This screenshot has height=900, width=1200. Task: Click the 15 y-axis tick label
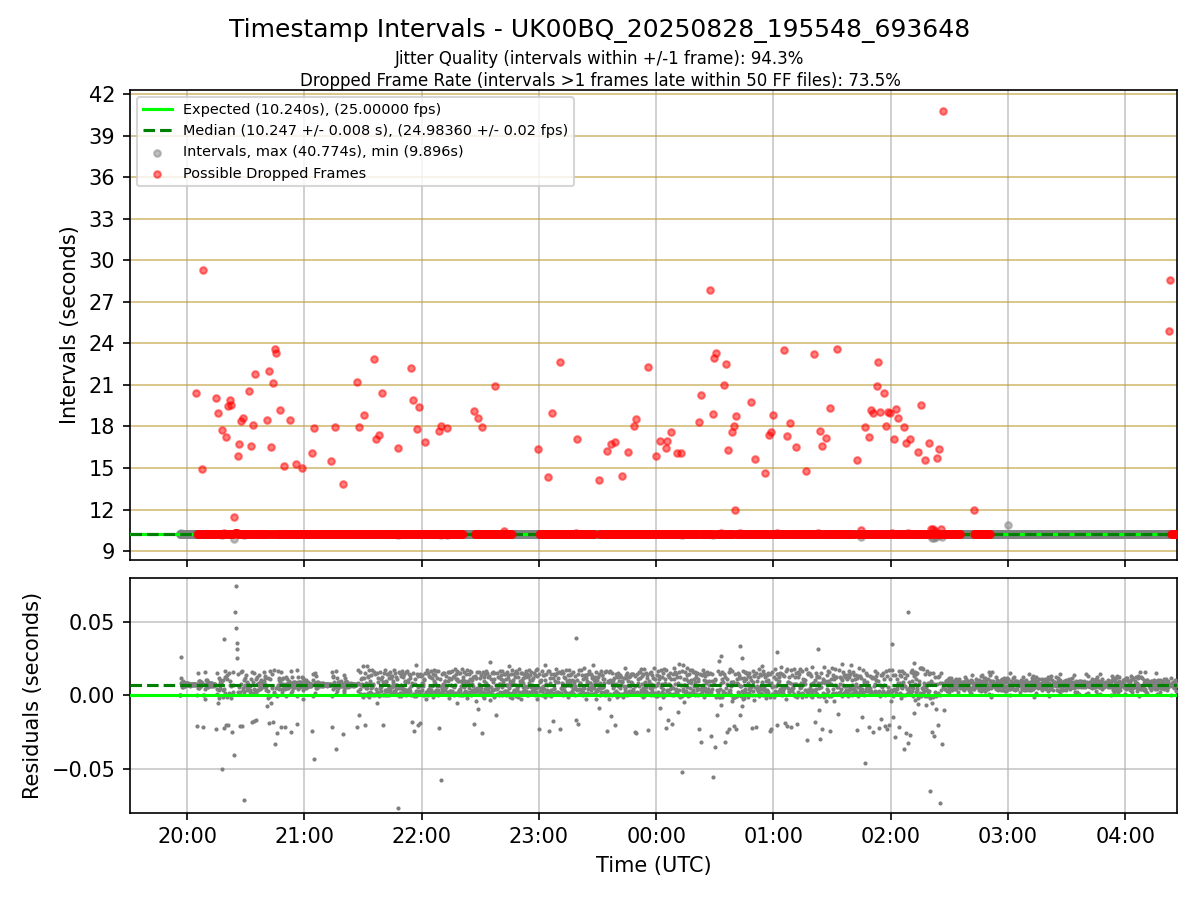tap(101, 468)
